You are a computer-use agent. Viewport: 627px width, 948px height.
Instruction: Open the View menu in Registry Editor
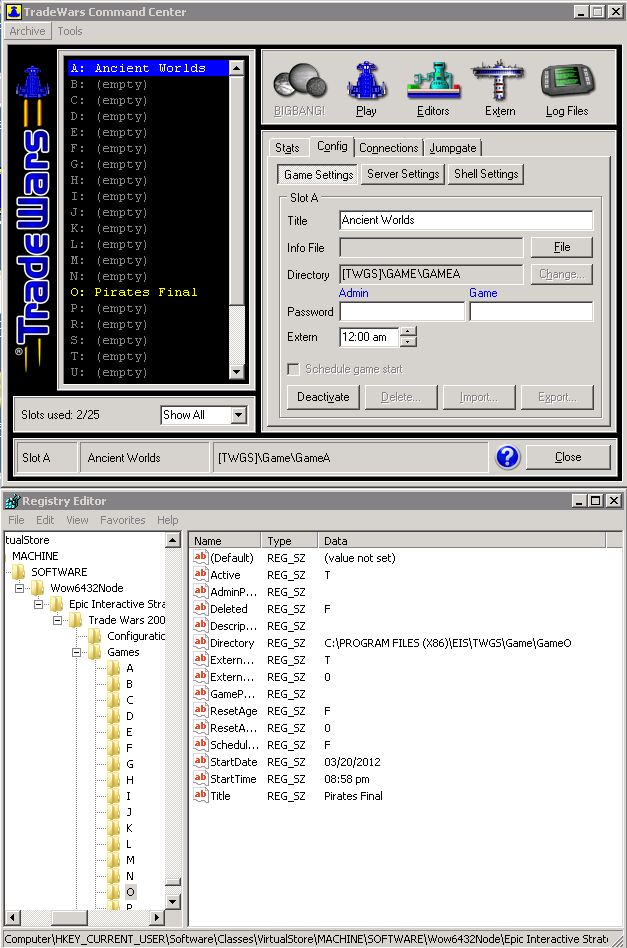[77, 520]
